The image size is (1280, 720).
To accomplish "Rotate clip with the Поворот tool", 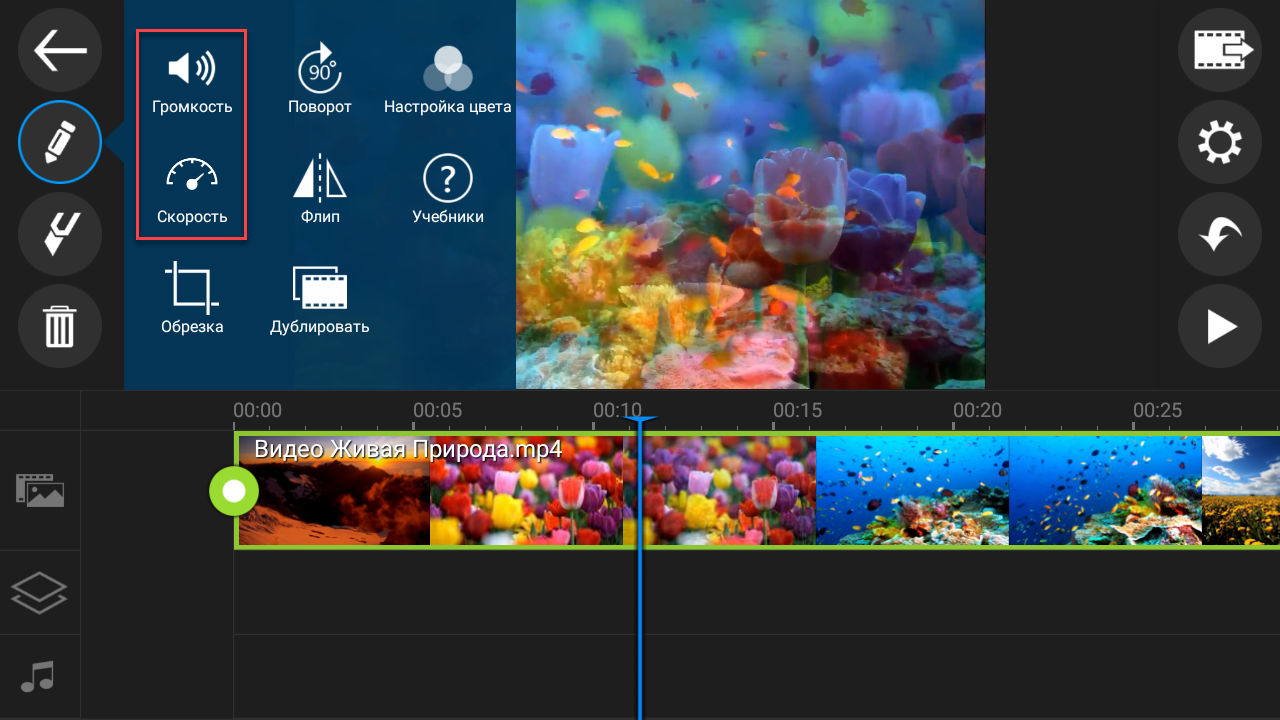I will pyautogui.click(x=320, y=82).
